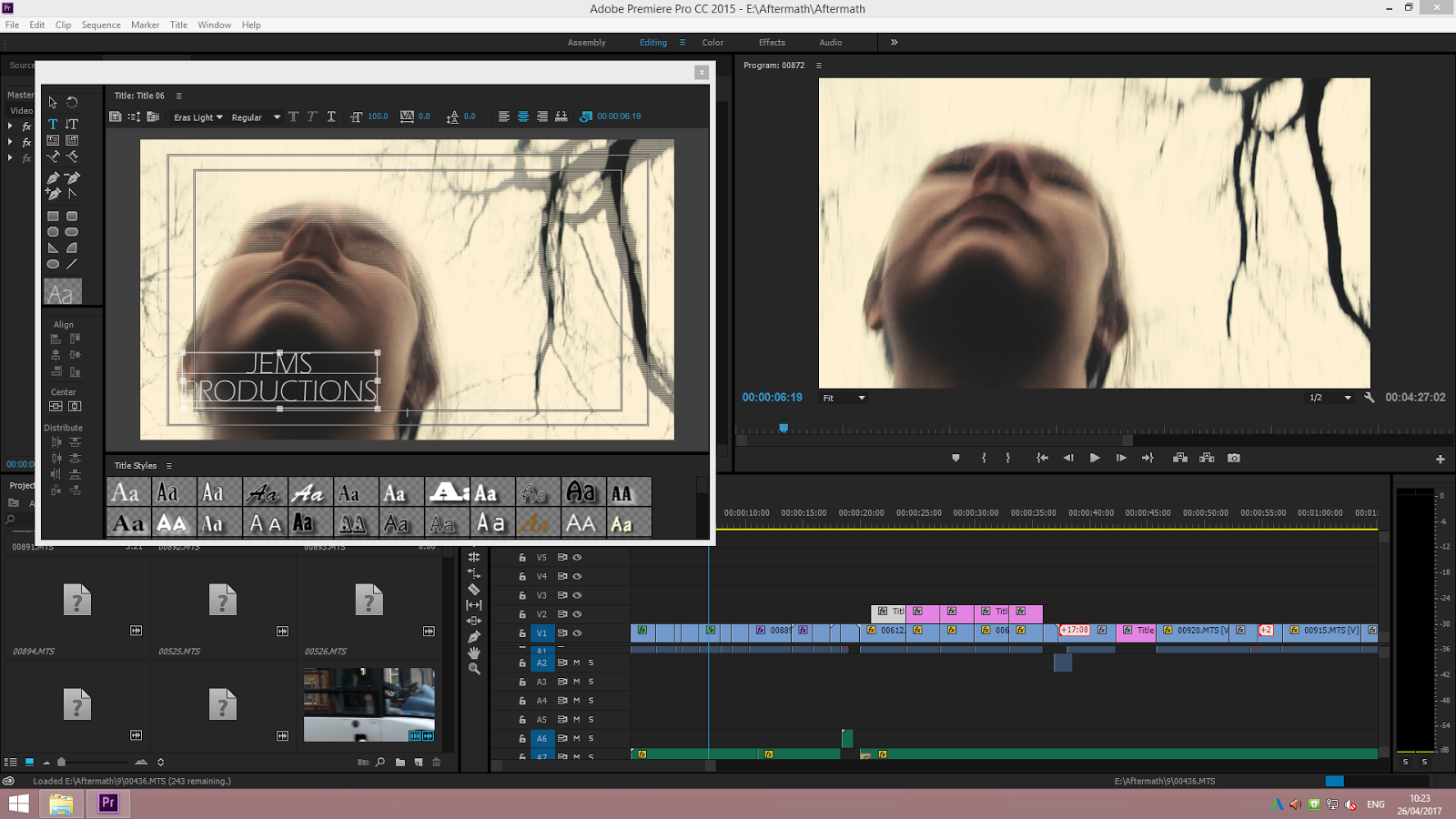Viewport: 1456px width, 819px height.
Task: Select the Razor tool in timeline tools
Action: tap(474, 589)
